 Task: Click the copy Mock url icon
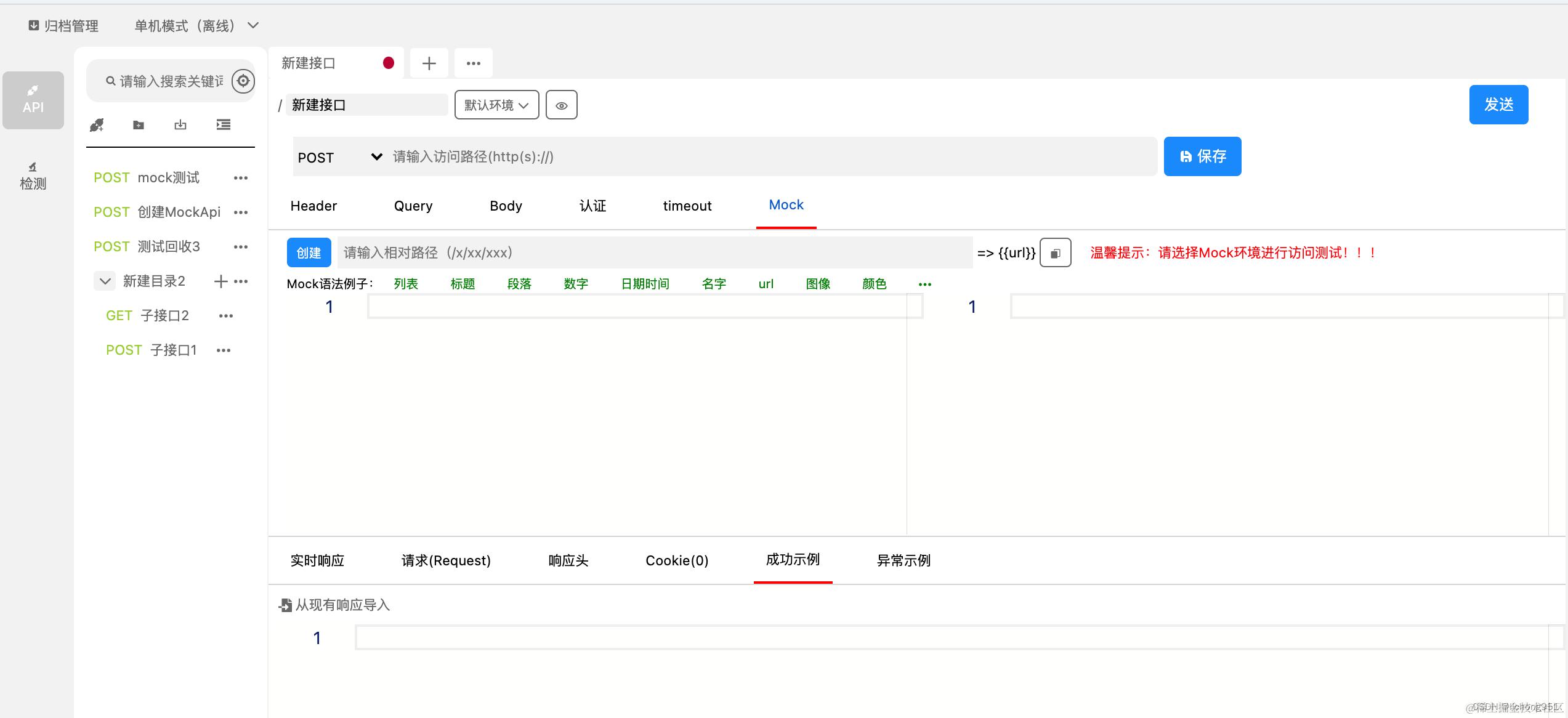[x=1055, y=253]
